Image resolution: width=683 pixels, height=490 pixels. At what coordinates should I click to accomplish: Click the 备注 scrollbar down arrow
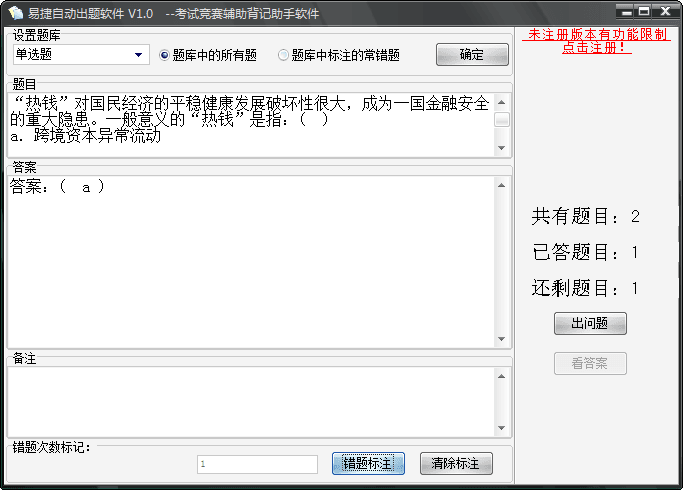click(x=501, y=428)
